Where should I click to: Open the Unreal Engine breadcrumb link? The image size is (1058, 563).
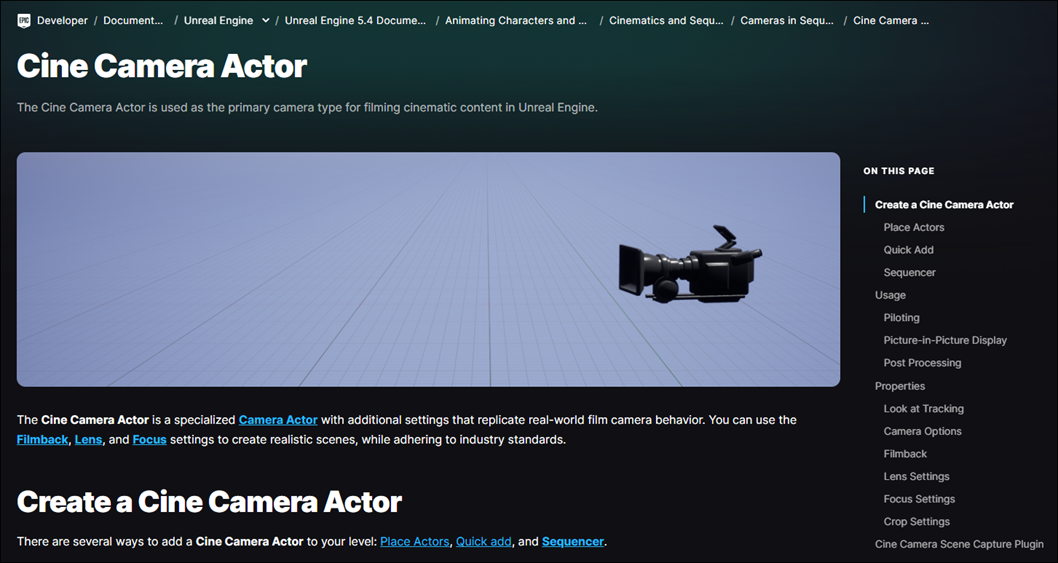[x=219, y=20]
